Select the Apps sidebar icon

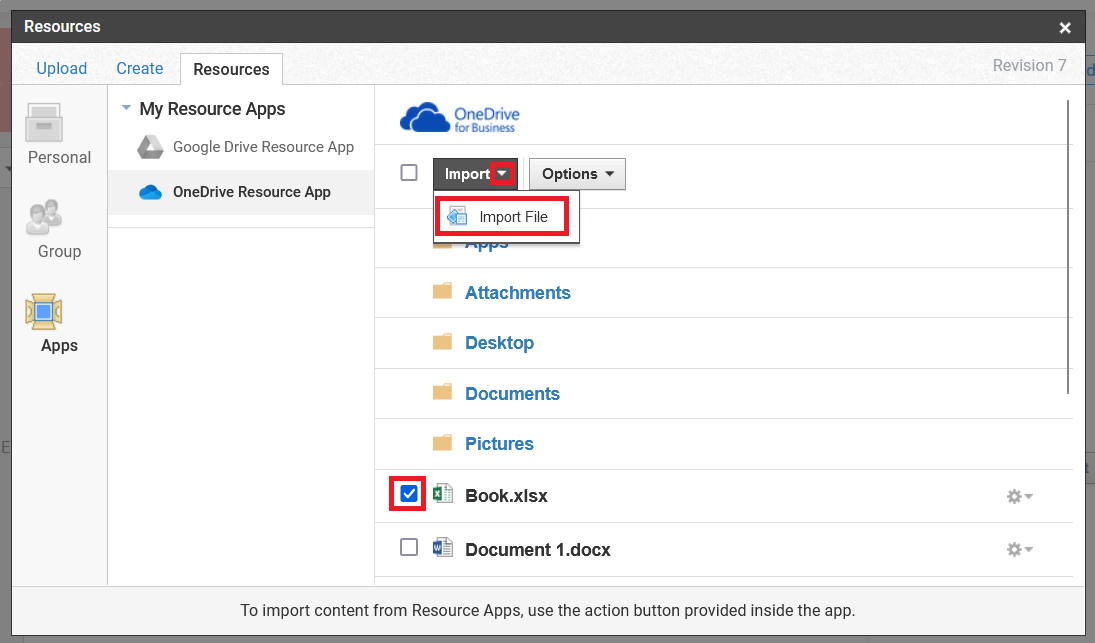coord(44,311)
